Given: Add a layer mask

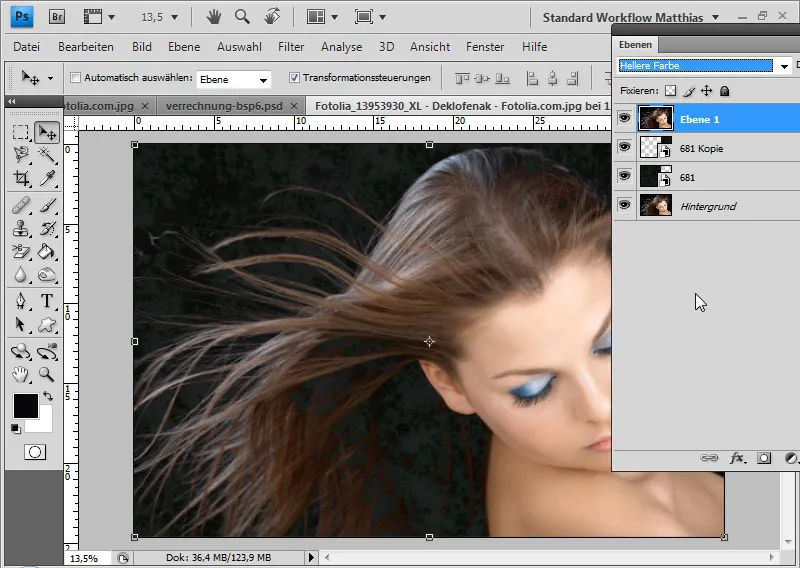Looking at the screenshot, I should pyautogui.click(x=764, y=458).
